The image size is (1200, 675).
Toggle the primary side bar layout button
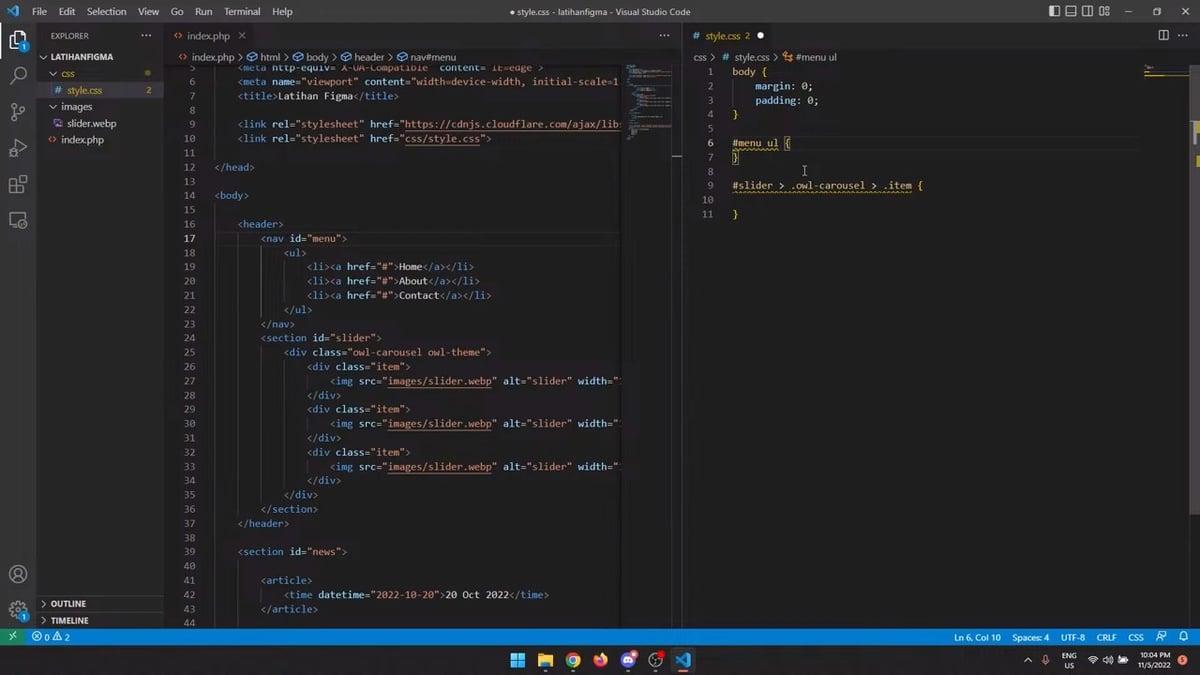click(x=1055, y=11)
